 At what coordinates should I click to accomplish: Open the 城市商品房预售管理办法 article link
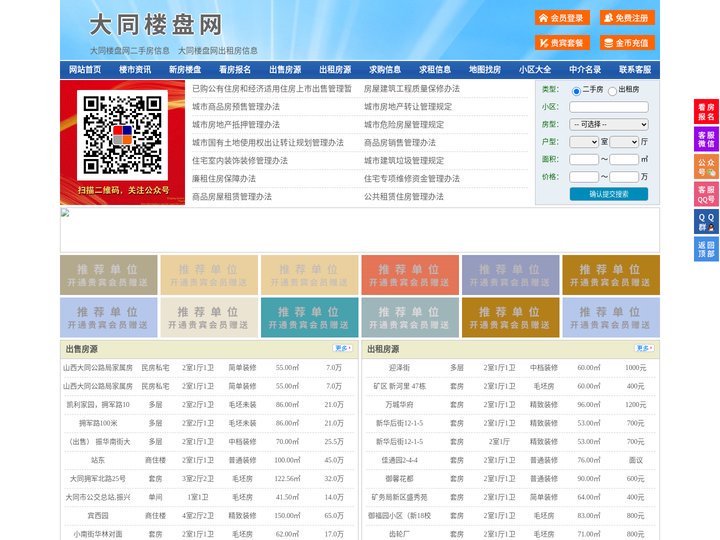click(236, 107)
